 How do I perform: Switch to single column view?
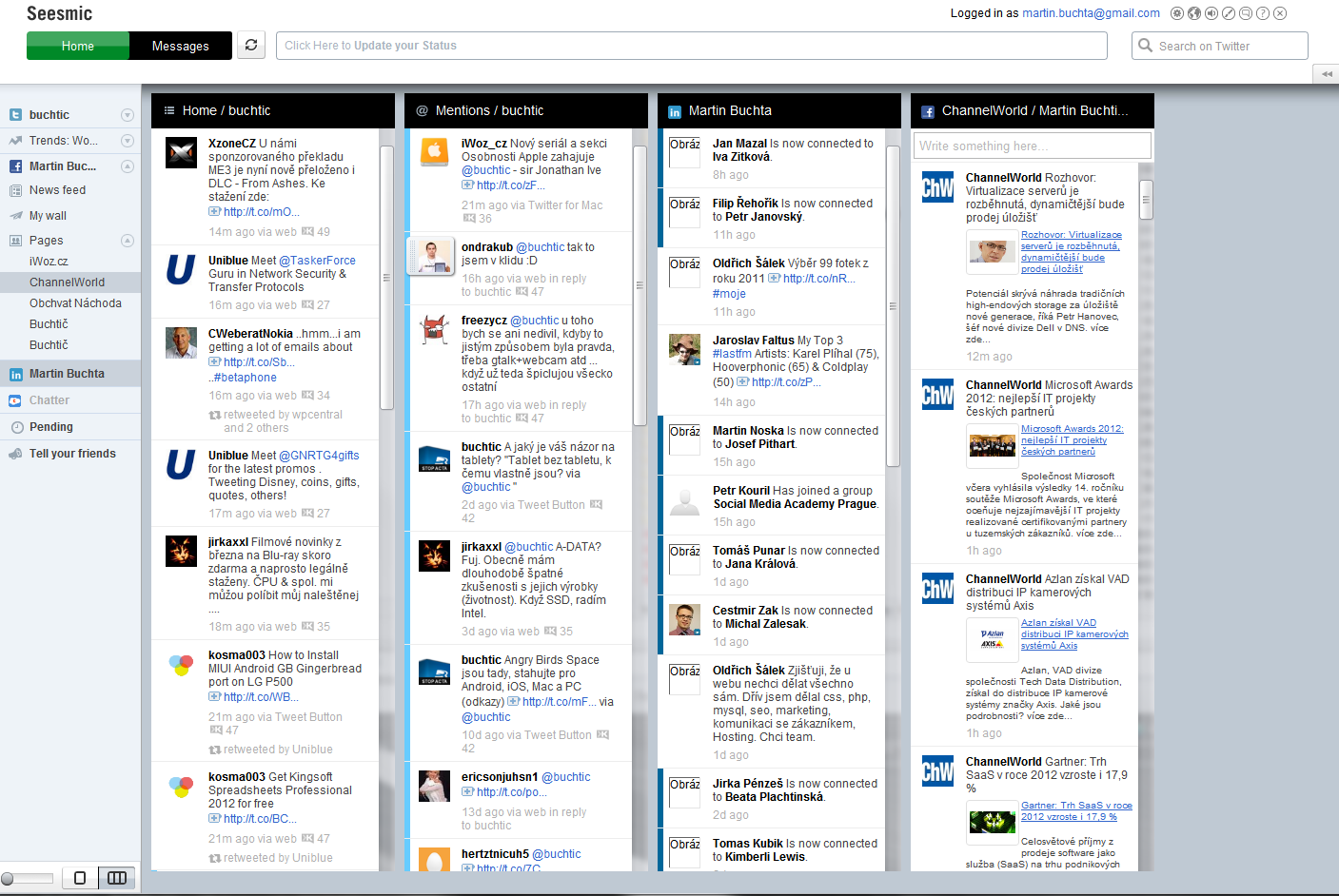tap(80, 878)
